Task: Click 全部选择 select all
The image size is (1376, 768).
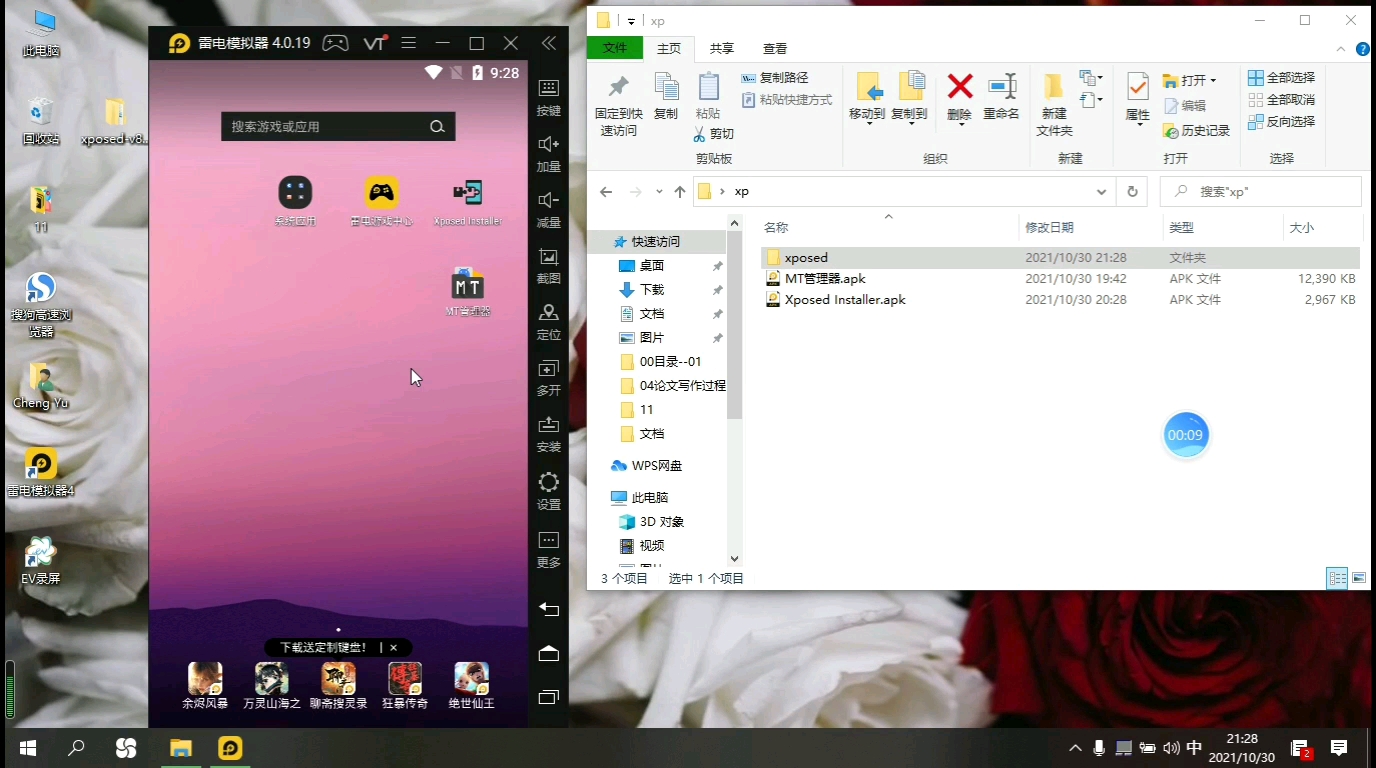Action: (1281, 78)
